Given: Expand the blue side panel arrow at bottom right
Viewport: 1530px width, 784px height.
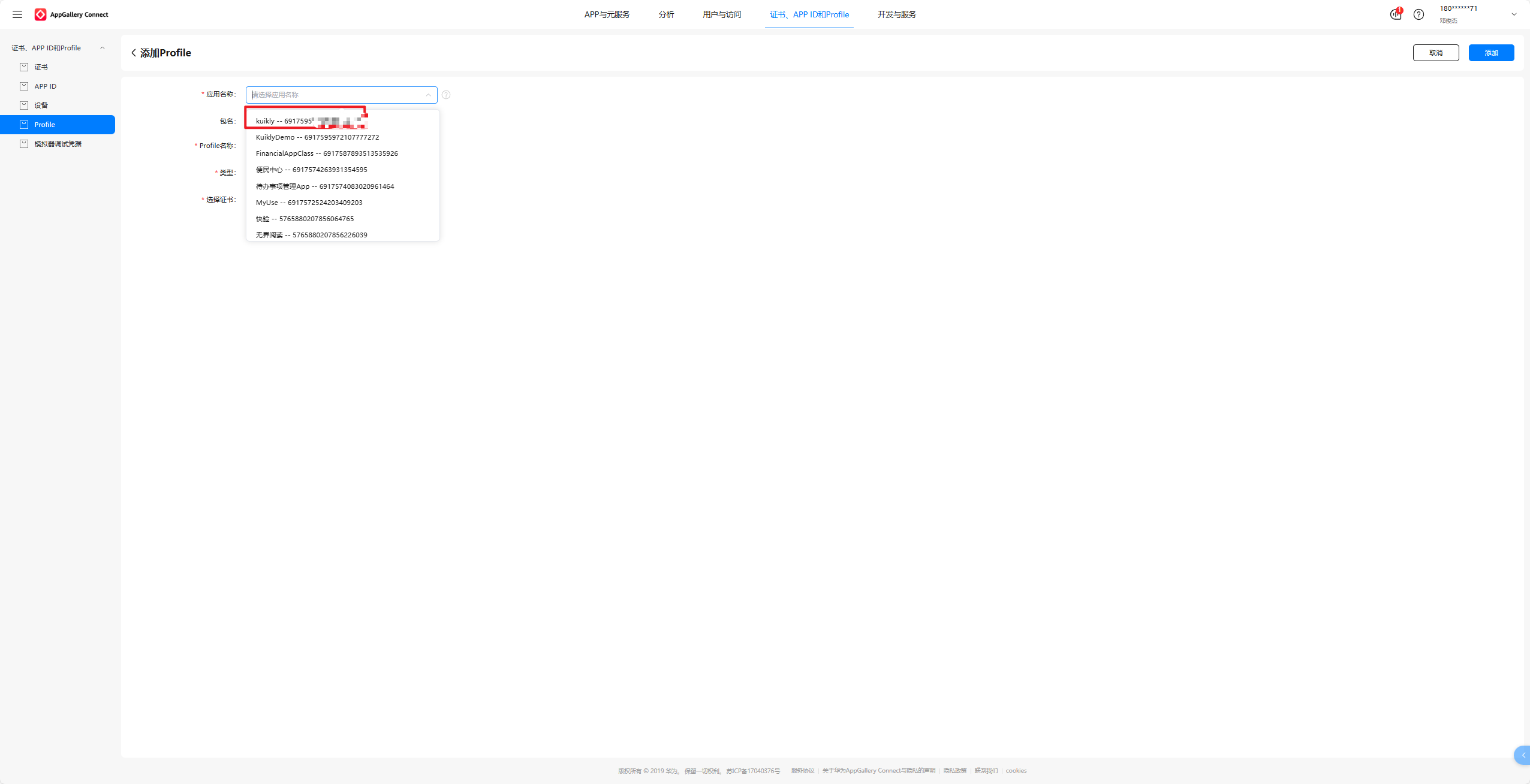Looking at the screenshot, I should pos(1523,755).
